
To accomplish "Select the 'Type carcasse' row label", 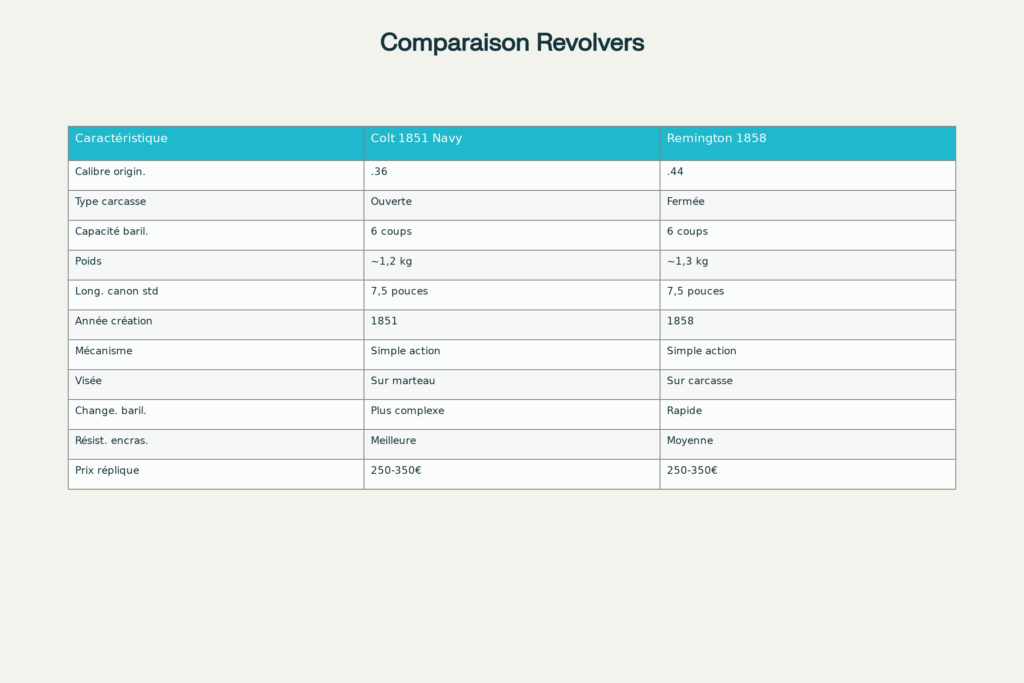I will click(x=110, y=202).
